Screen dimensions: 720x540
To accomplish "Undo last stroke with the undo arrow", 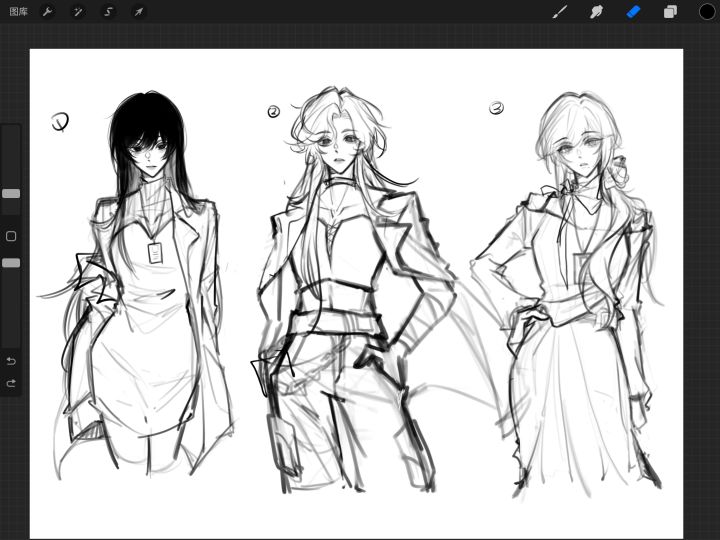I will [x=11, y=361].
